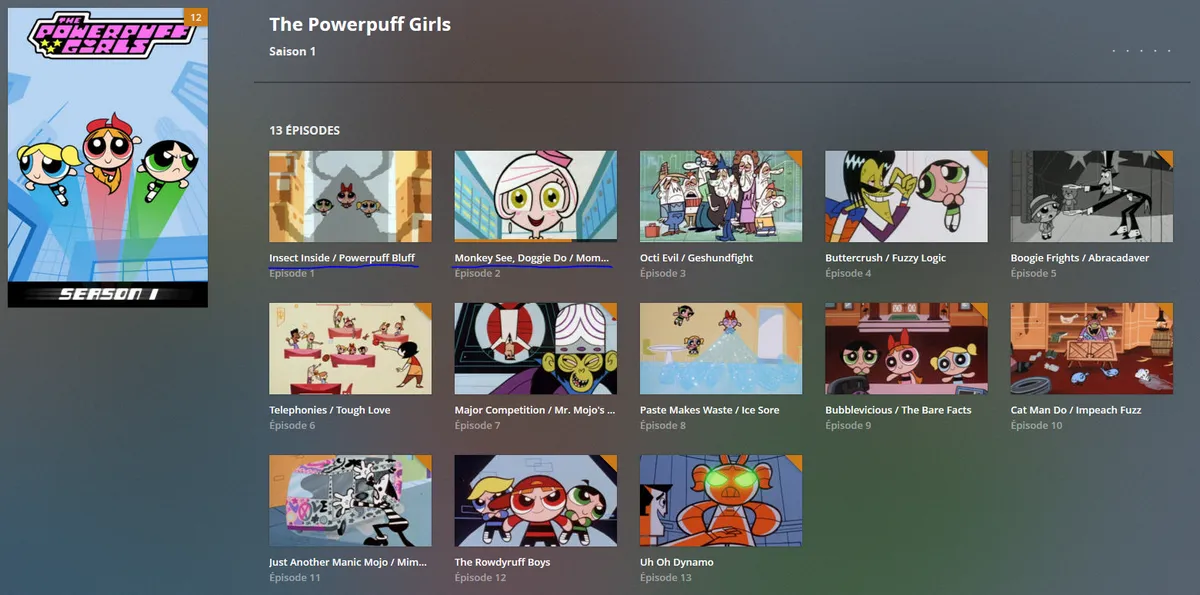Play Major Competition episode thumbnail

(535, 347)
